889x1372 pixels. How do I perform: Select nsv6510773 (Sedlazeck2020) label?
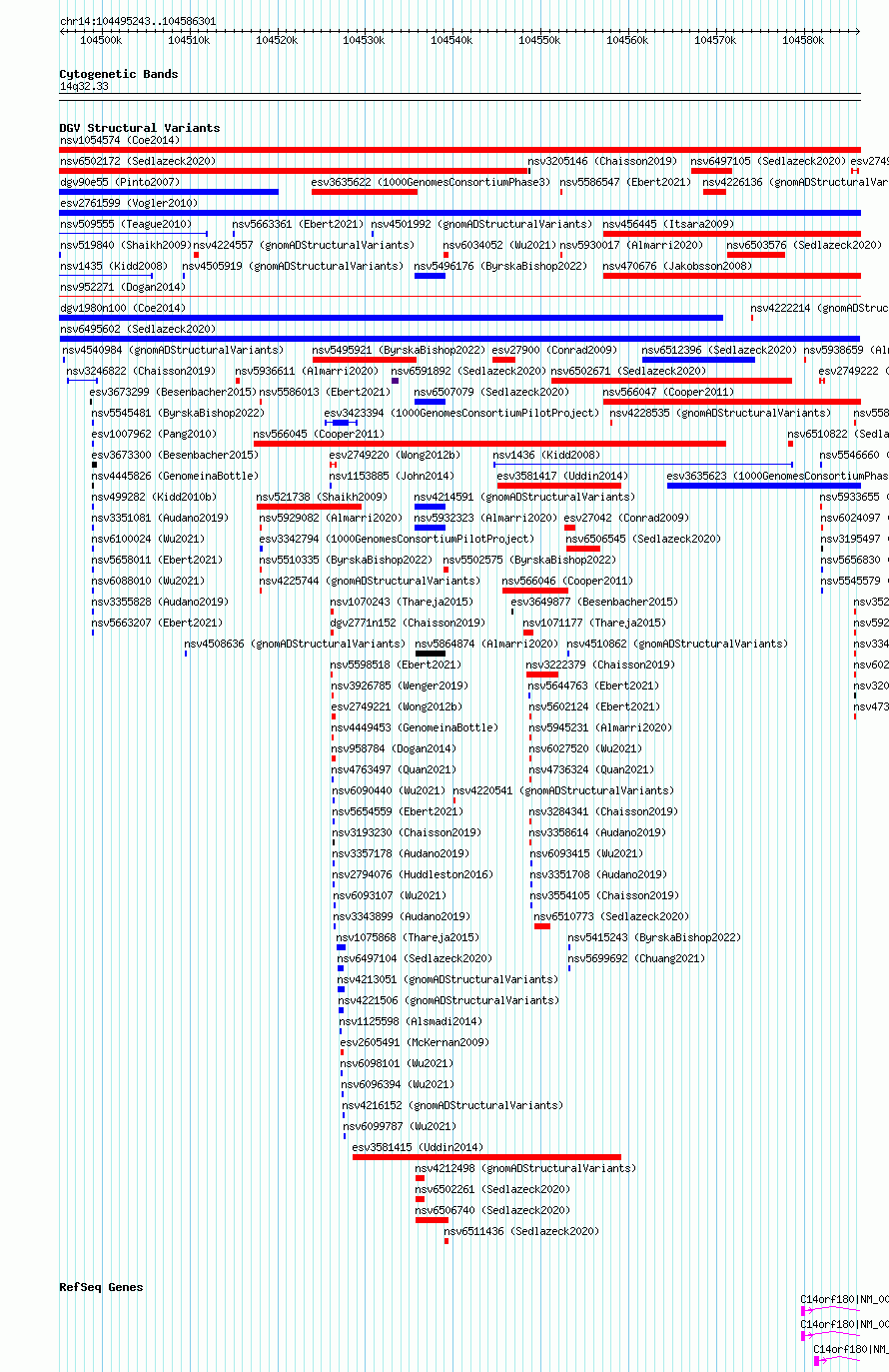click(x=611, y=916)
